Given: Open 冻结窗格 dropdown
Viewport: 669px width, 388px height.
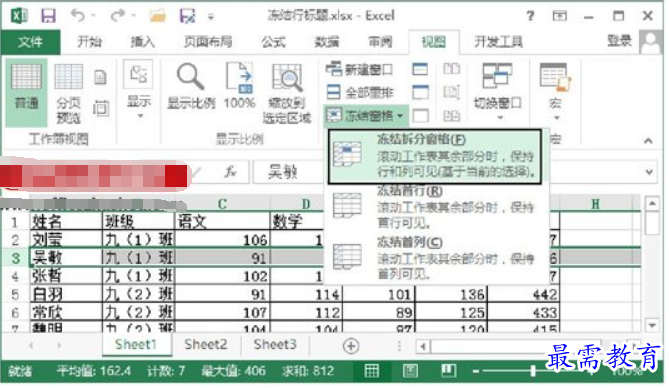Looking at the screenshot, I should point(365,115).
